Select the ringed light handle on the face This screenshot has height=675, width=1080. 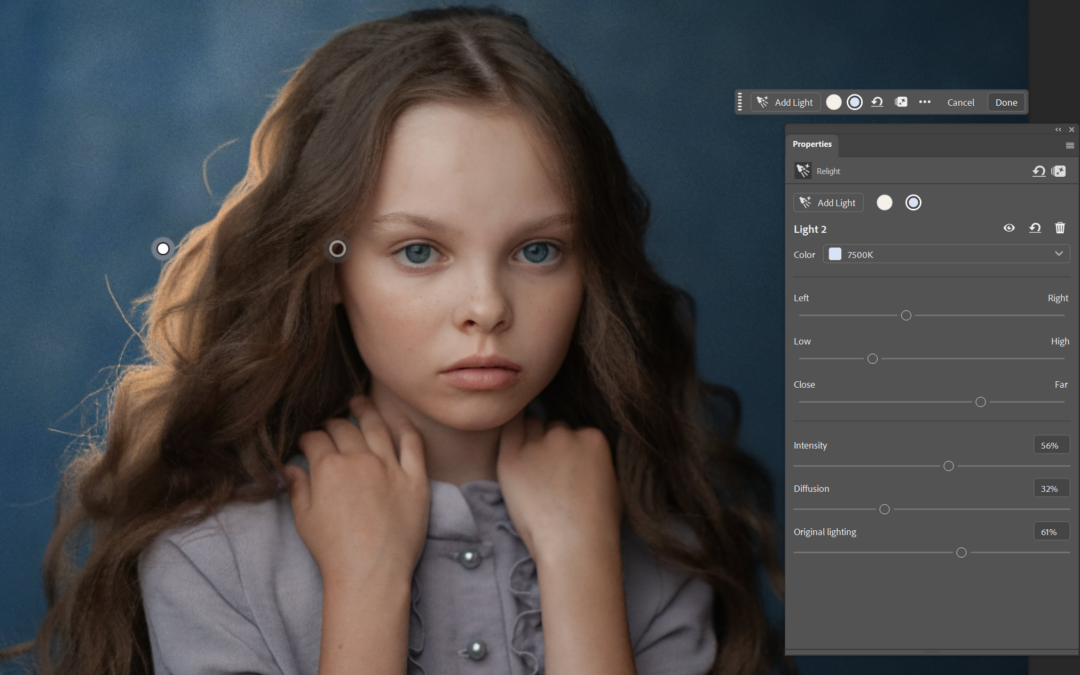(x=338, y=249)
